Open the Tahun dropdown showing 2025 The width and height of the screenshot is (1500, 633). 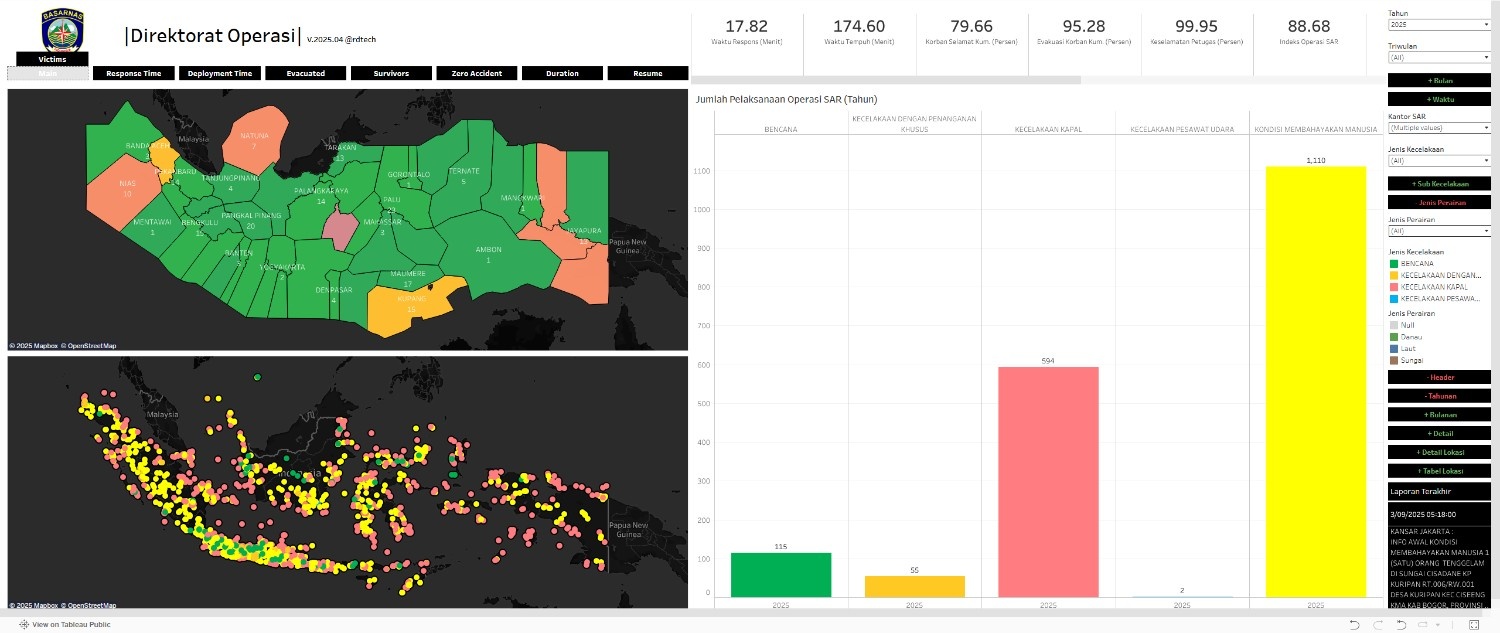coord(1439,24)
